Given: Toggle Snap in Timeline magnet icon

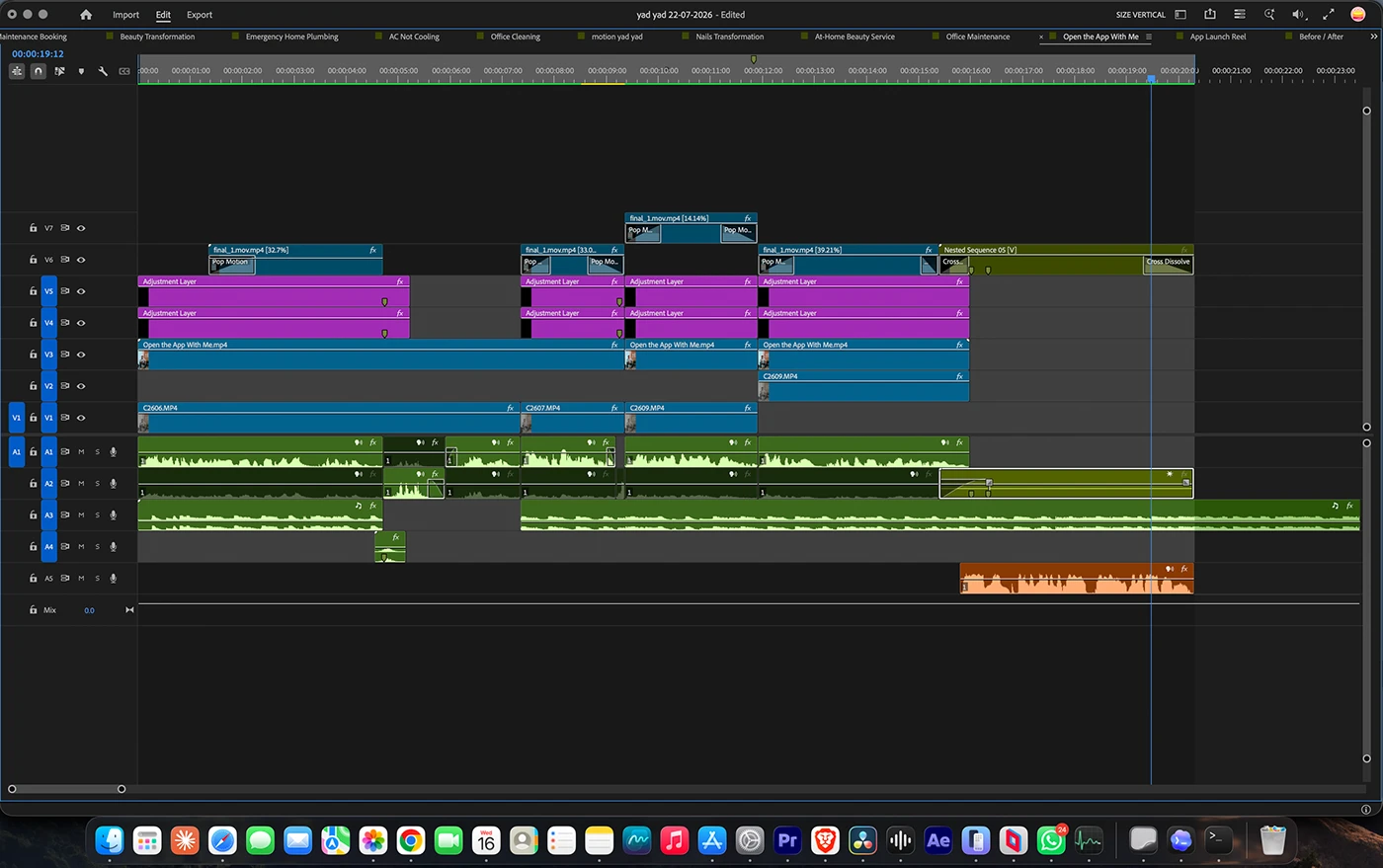Looking at the screenshot, I should [38, 71].
